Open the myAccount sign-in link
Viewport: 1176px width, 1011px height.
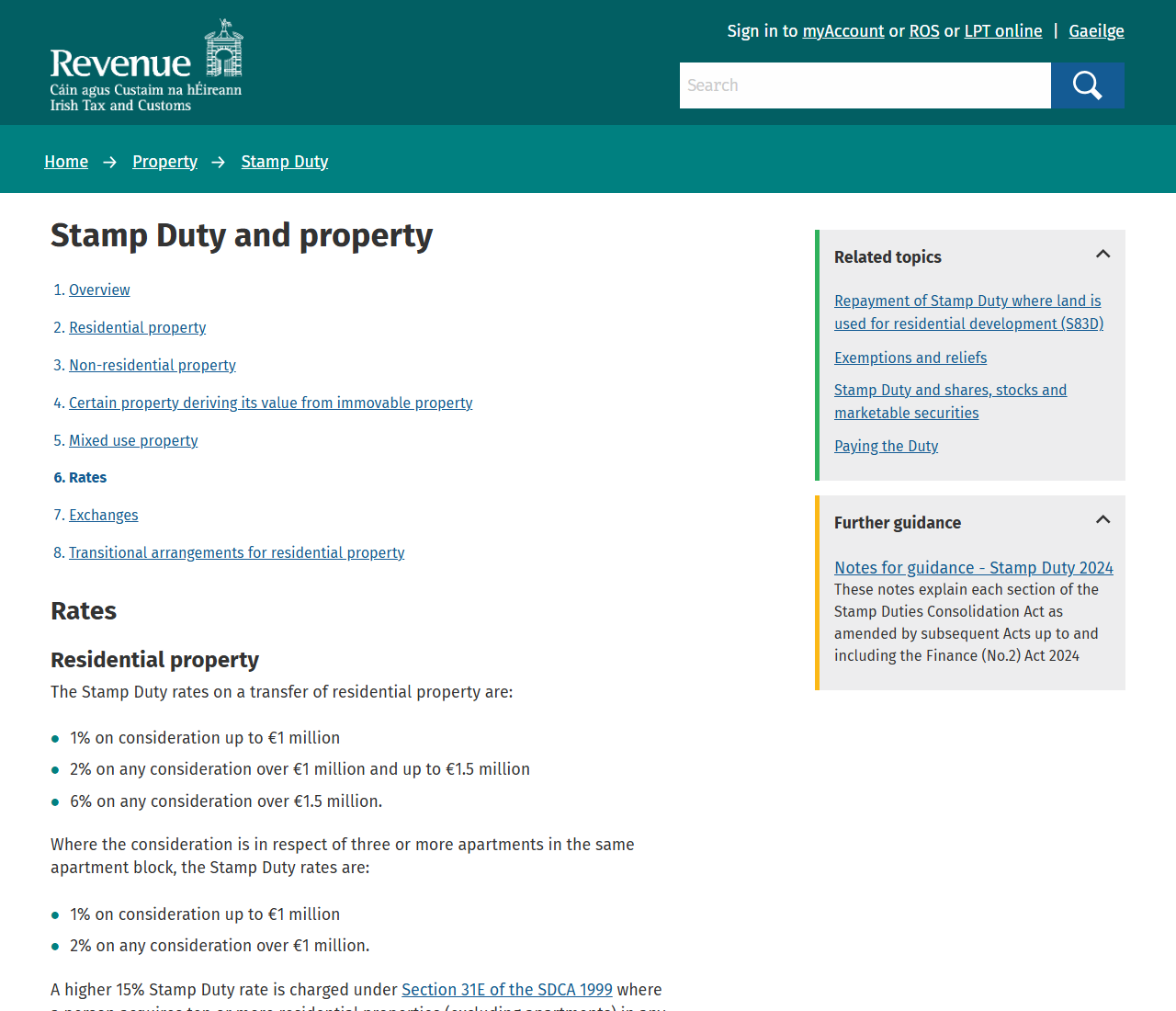(x=843, y=31)
